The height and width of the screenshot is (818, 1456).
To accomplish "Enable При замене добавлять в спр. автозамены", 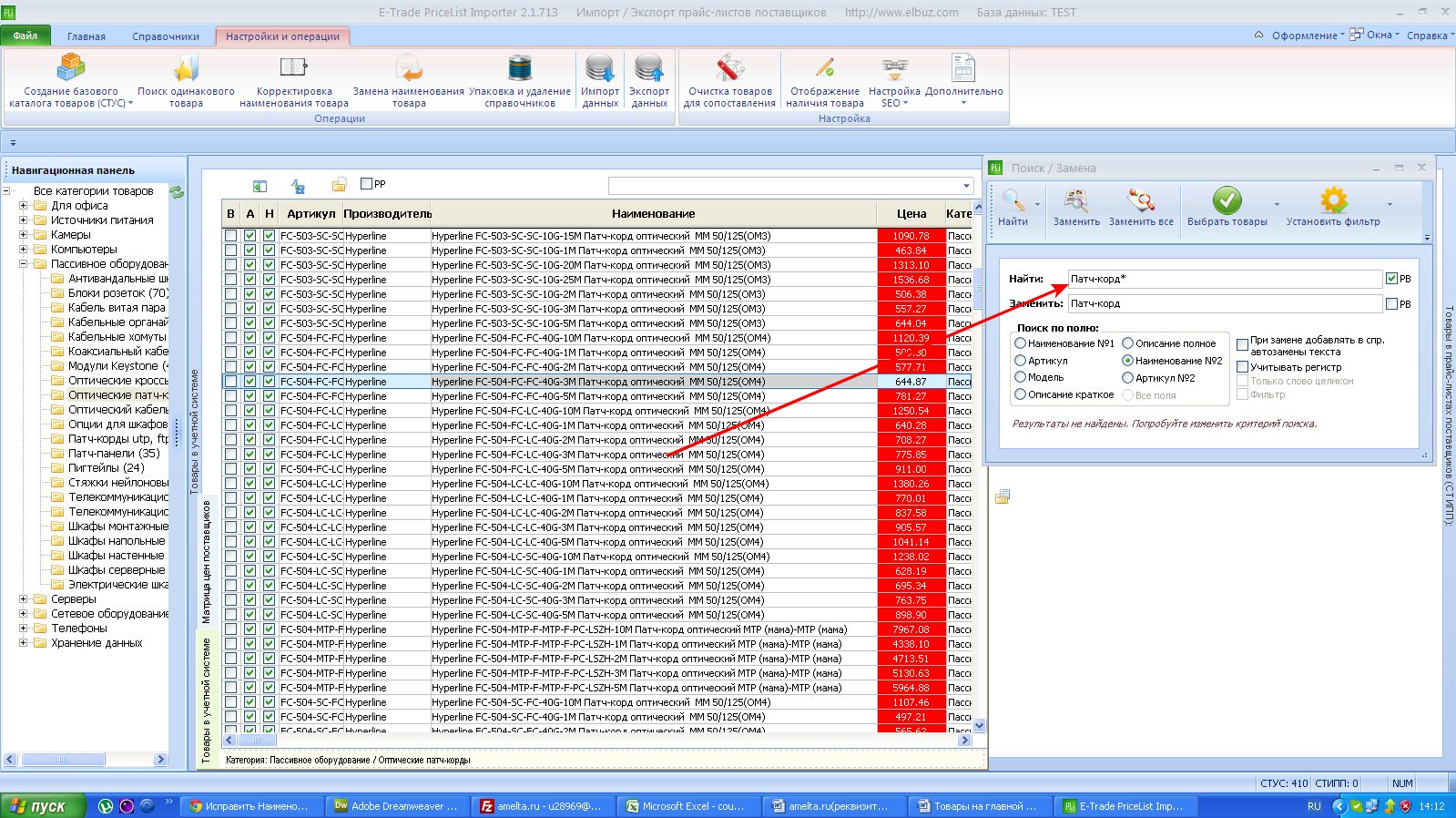I will (x=1242, y=345).
